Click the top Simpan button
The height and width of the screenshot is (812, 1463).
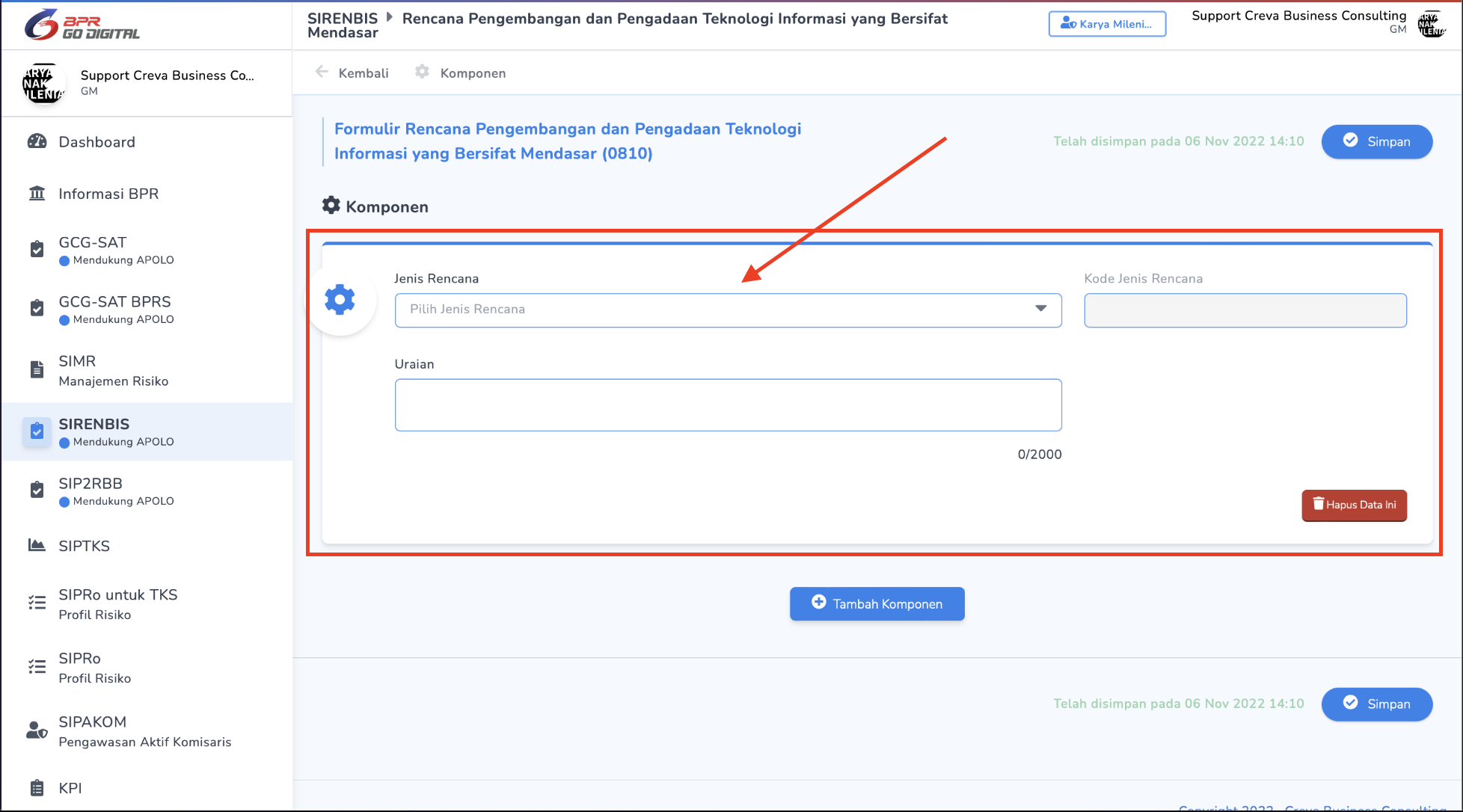(x=1377, y=141)
